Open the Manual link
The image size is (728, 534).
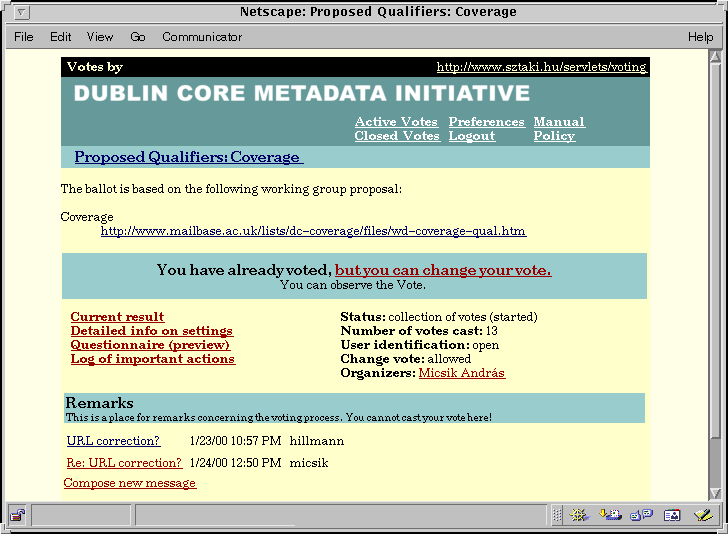(x=559, y=122)
